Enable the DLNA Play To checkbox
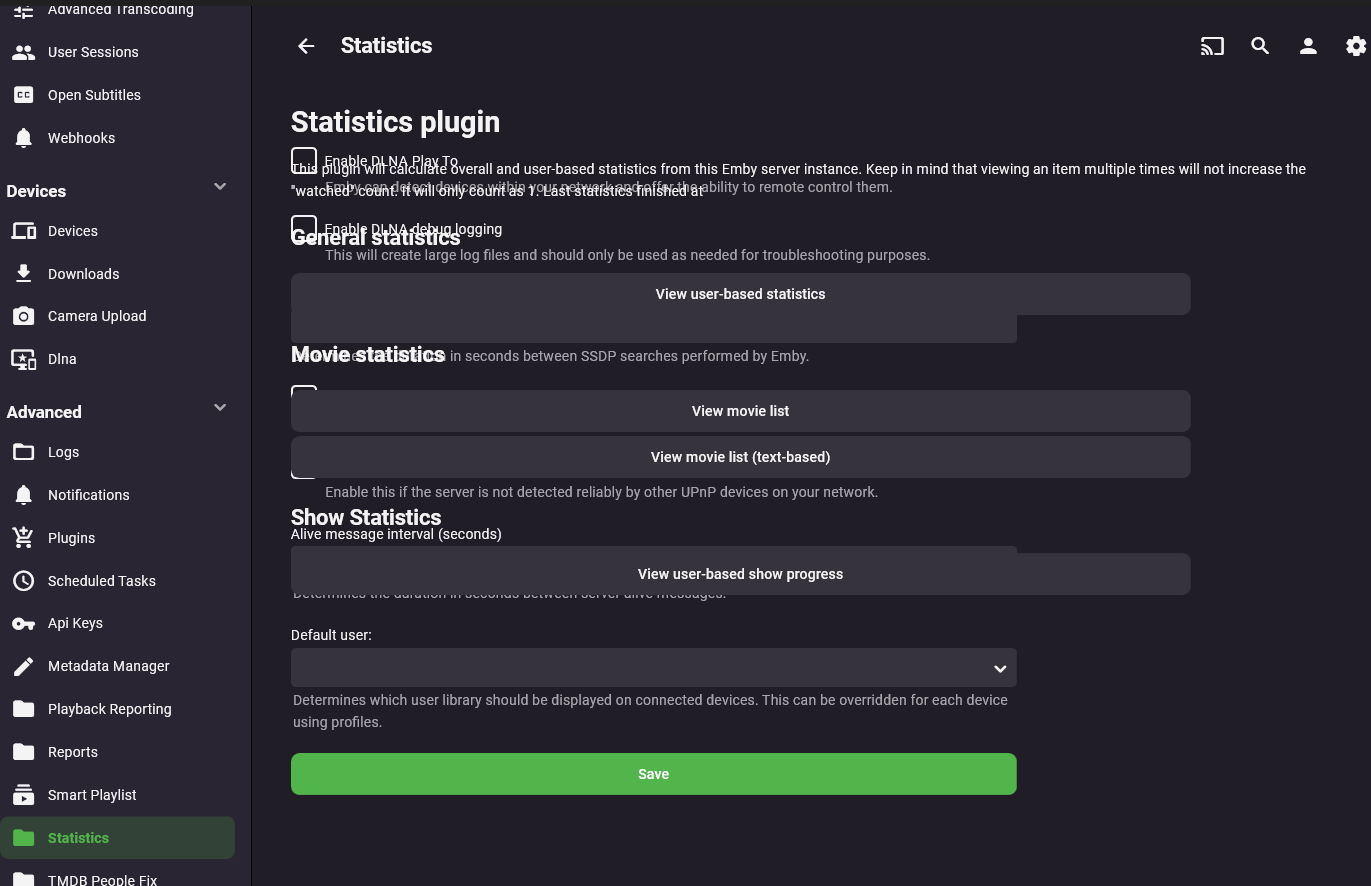Viewport: 1371px width, 886px height. (x=304, y=160)
